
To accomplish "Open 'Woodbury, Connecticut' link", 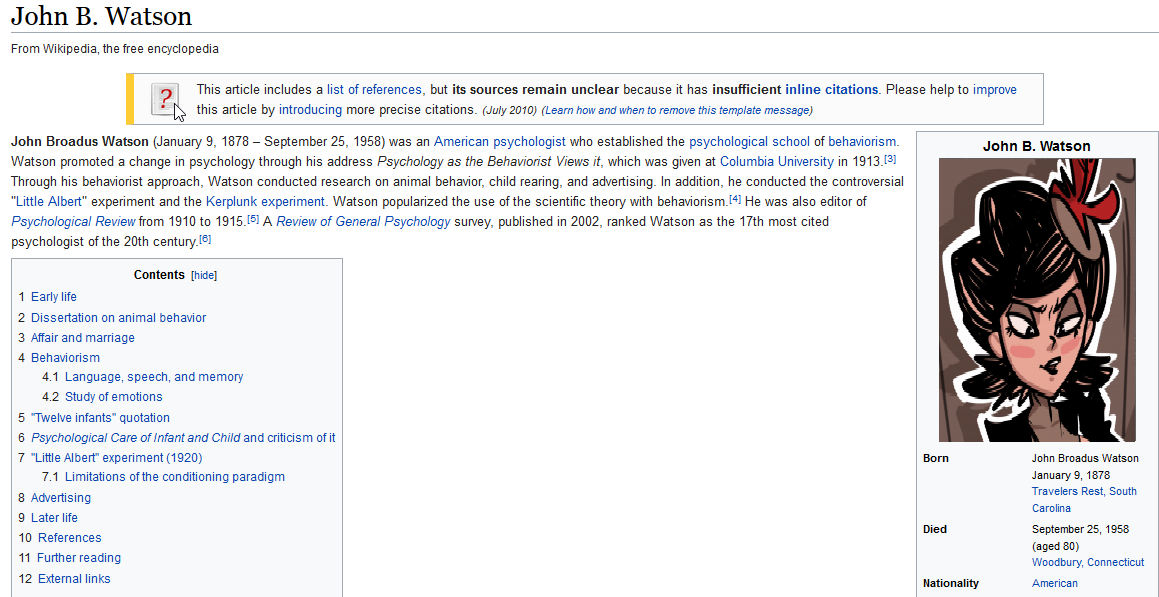I will point(1088,562).
